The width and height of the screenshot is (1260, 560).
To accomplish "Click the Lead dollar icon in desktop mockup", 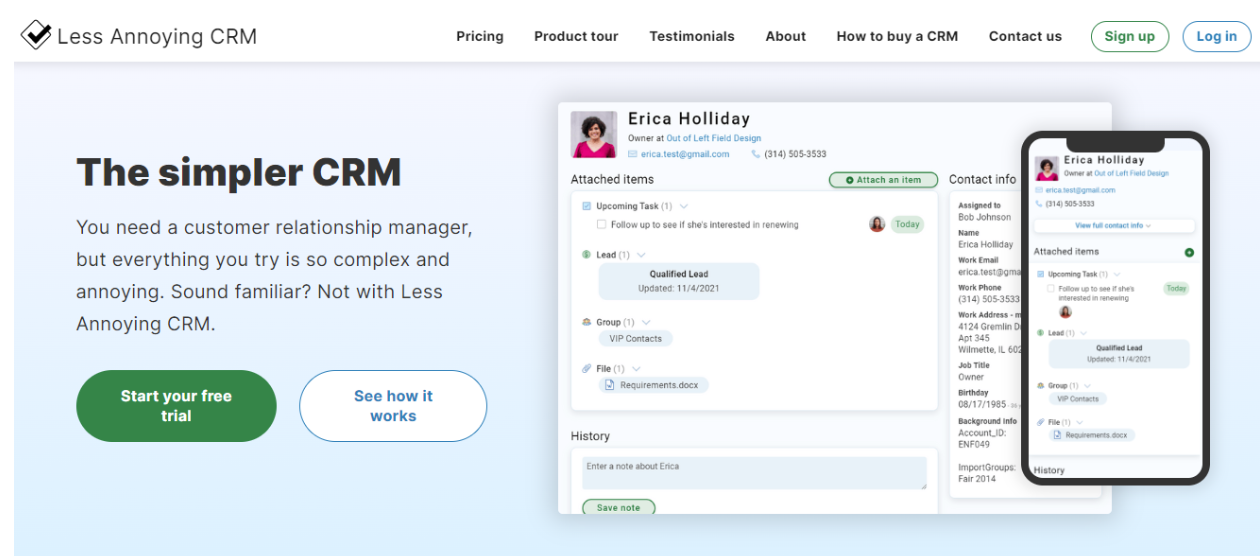I will coord(587,255).
